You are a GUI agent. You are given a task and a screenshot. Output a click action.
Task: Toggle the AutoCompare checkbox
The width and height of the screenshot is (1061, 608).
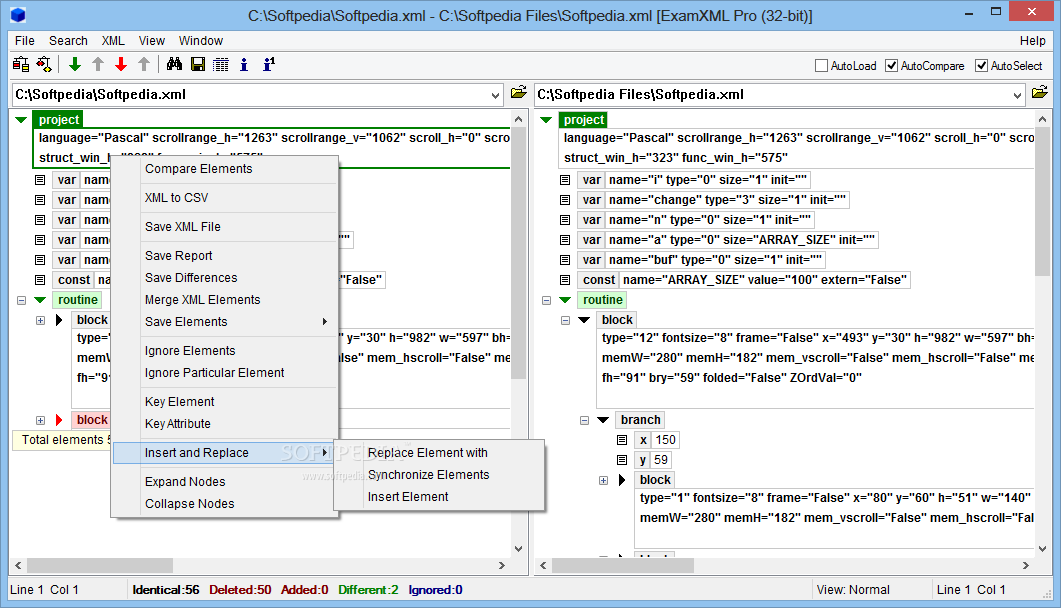tap(892, 66)
